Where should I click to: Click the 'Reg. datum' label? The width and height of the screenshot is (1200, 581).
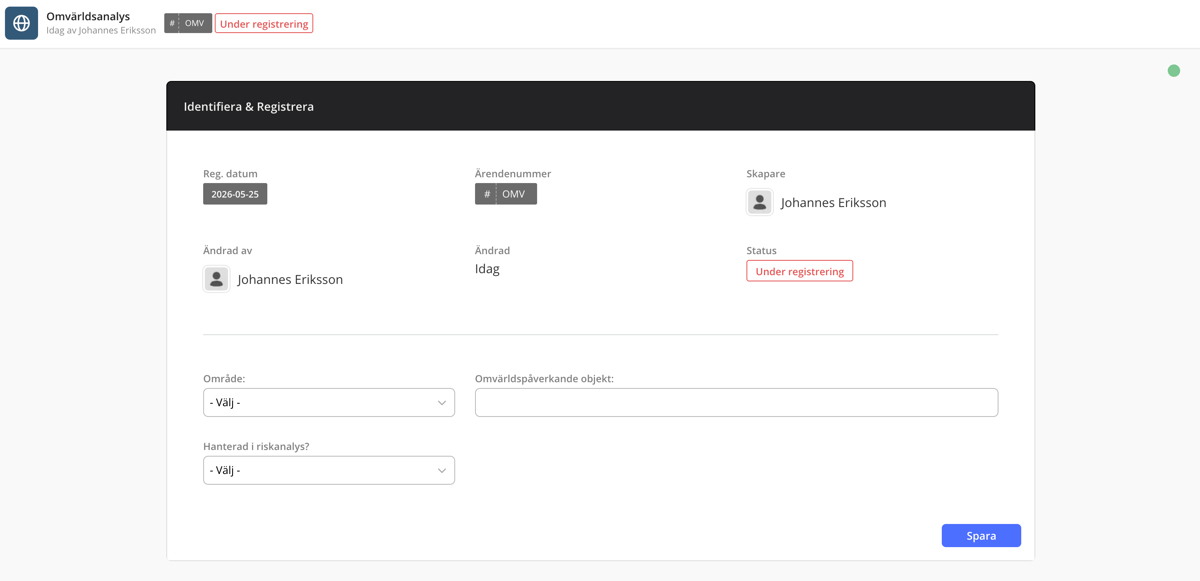coord(230,173)
